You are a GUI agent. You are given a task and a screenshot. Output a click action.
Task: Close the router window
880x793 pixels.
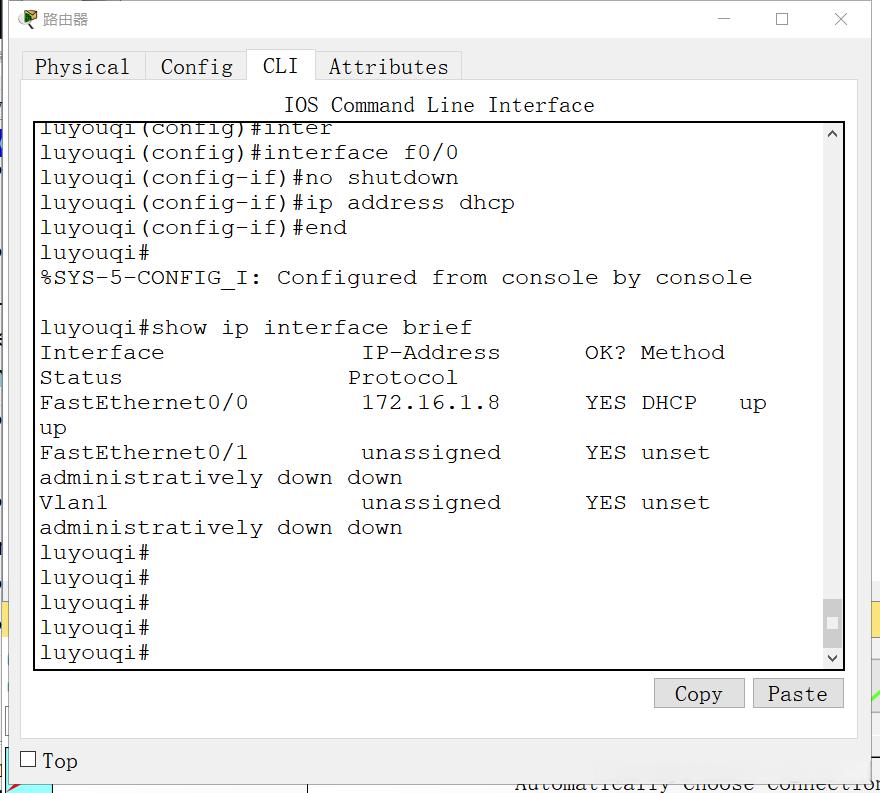(x=841, y=19)
